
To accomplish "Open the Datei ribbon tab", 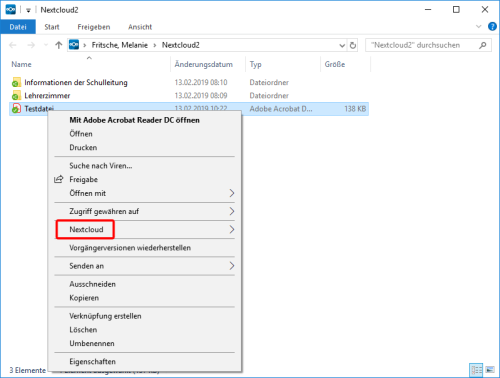I will tap(18, 27).
